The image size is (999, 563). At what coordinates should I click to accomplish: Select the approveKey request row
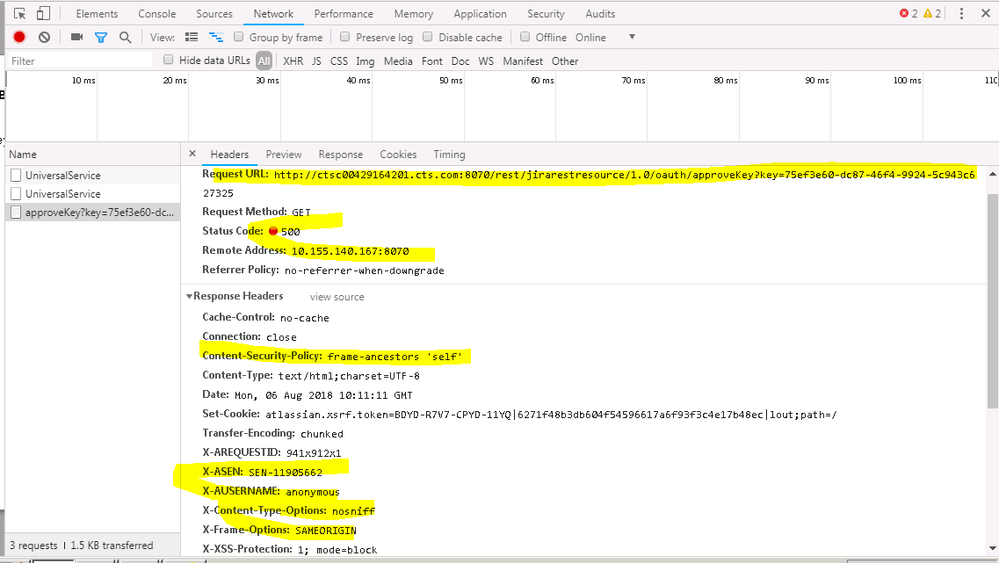(x=93, y=212)
